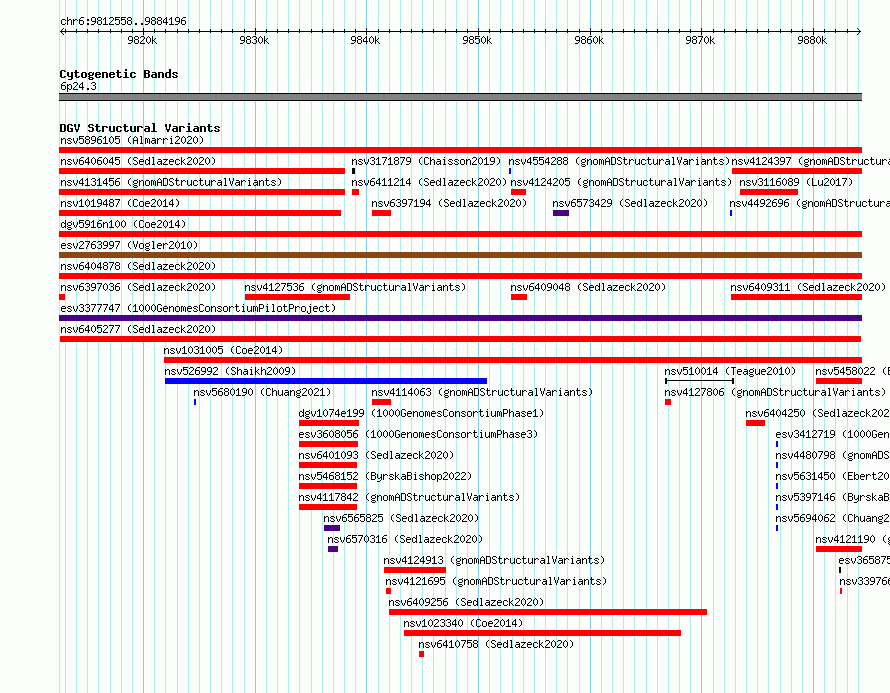The height and width of the screenshot is (693, 890).
Task: Select nsv6411214 (Sedlazeck2020) label
Action: 429,182
